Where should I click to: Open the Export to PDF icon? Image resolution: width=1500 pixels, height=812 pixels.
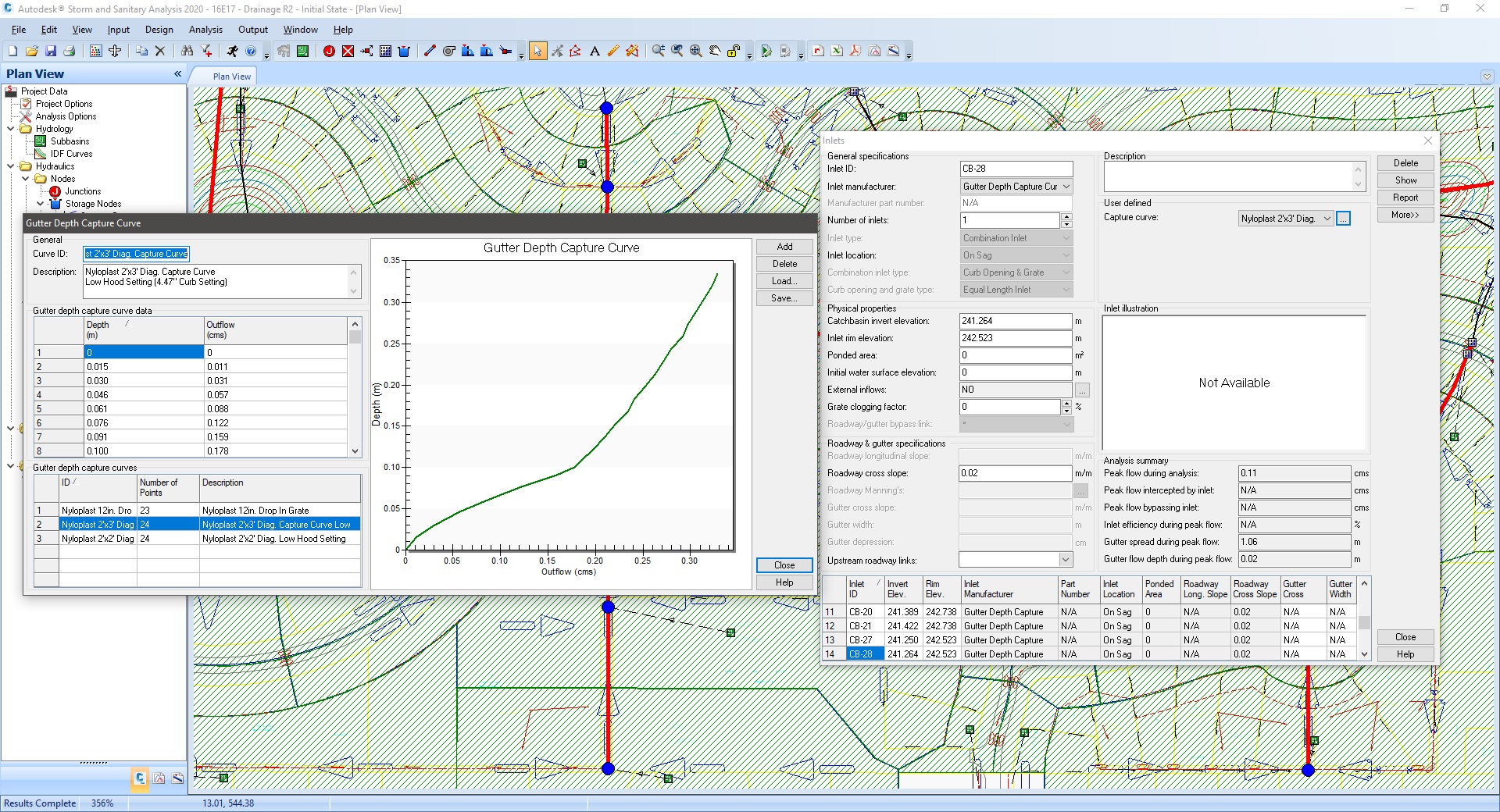click(x=855, y=51)
